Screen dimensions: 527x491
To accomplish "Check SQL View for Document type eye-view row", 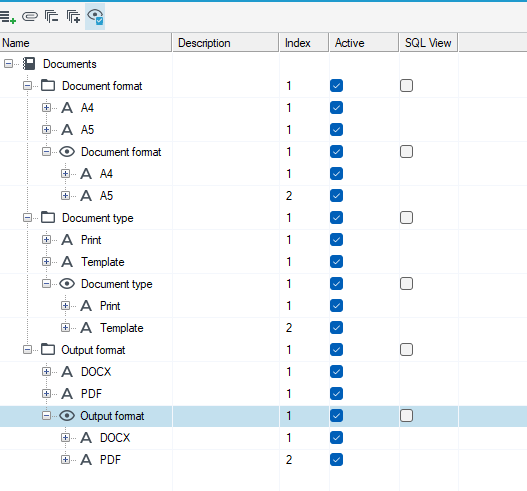I will coord(406,284).
